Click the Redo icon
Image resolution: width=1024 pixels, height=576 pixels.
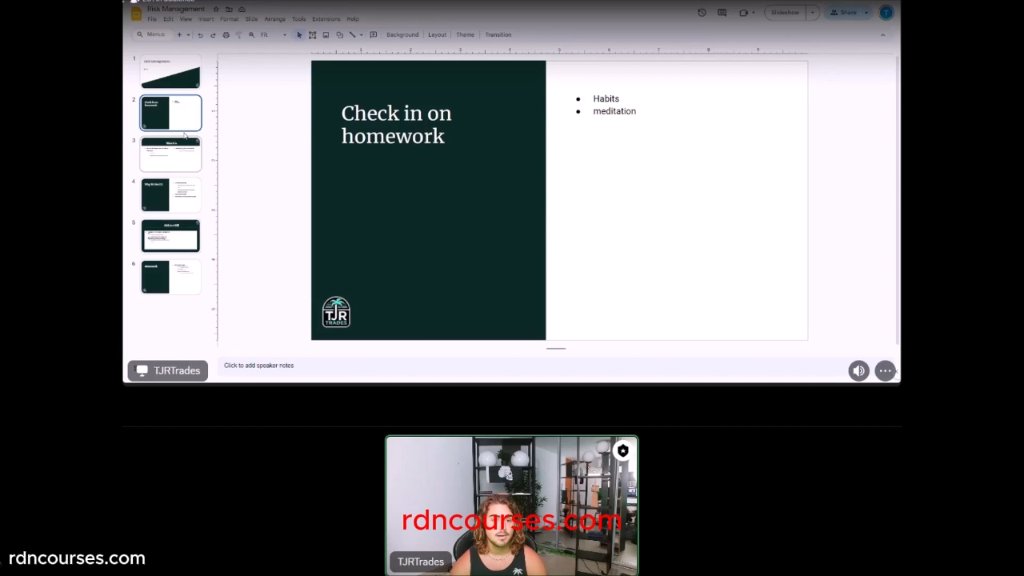213,35
